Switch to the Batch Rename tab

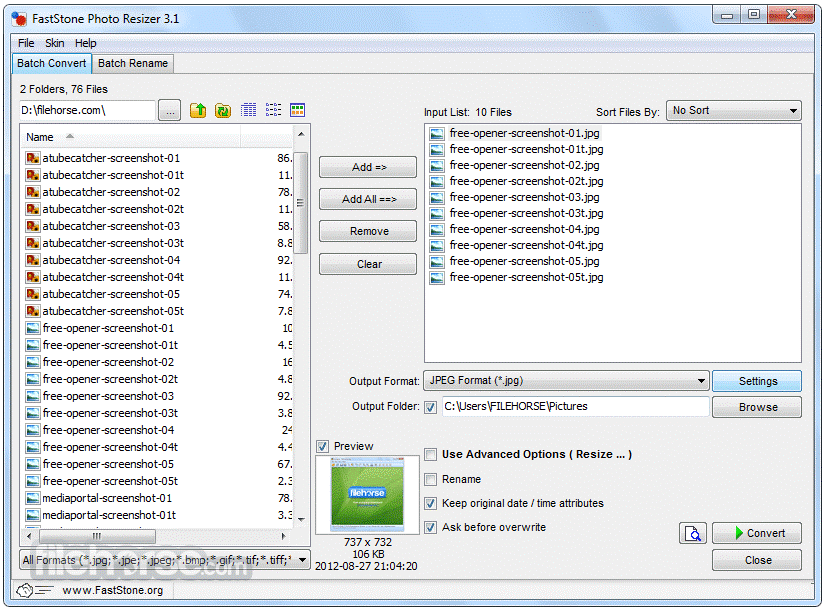click(x=133, y=63)
